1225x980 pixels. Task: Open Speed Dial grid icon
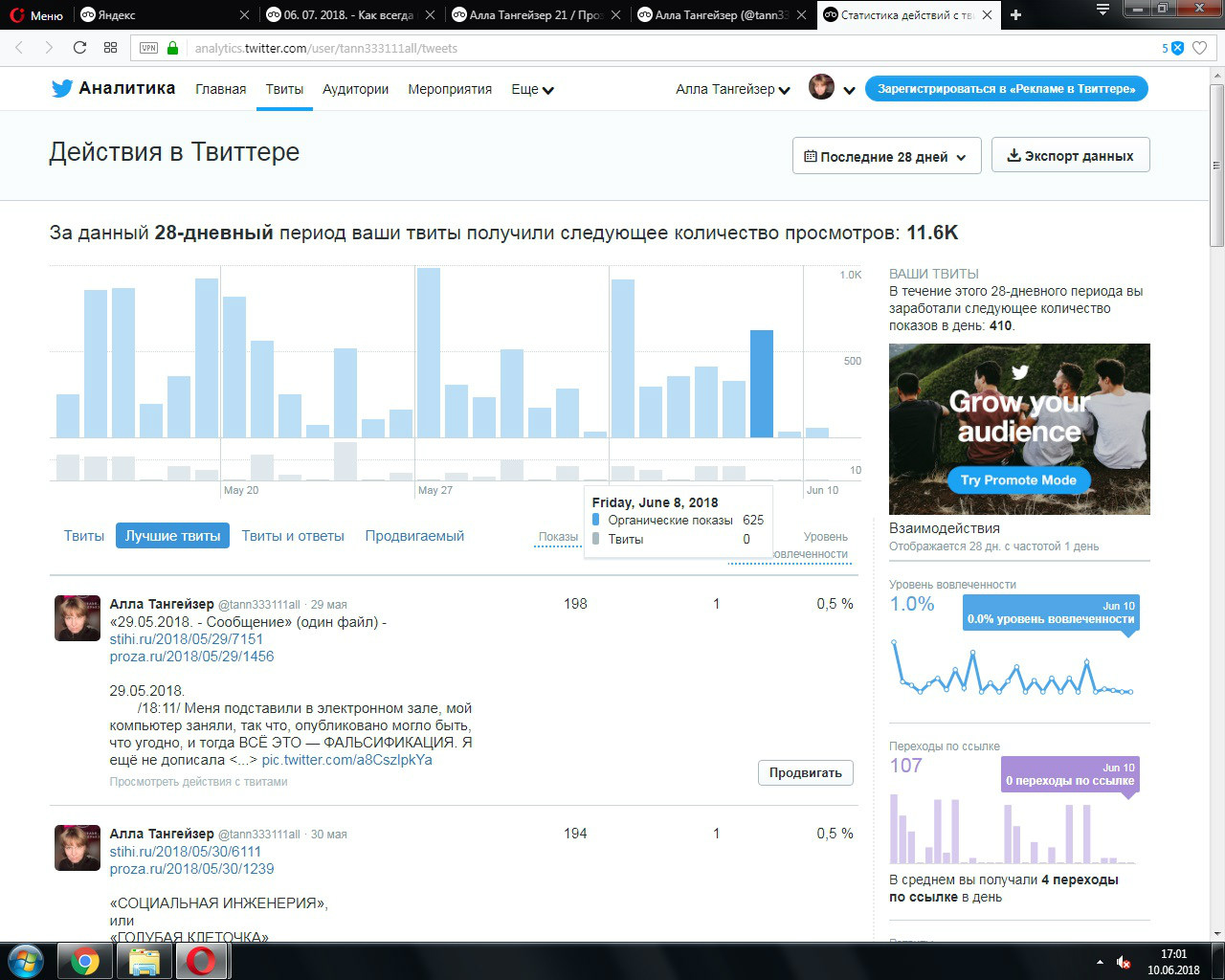tap(110, 48)
